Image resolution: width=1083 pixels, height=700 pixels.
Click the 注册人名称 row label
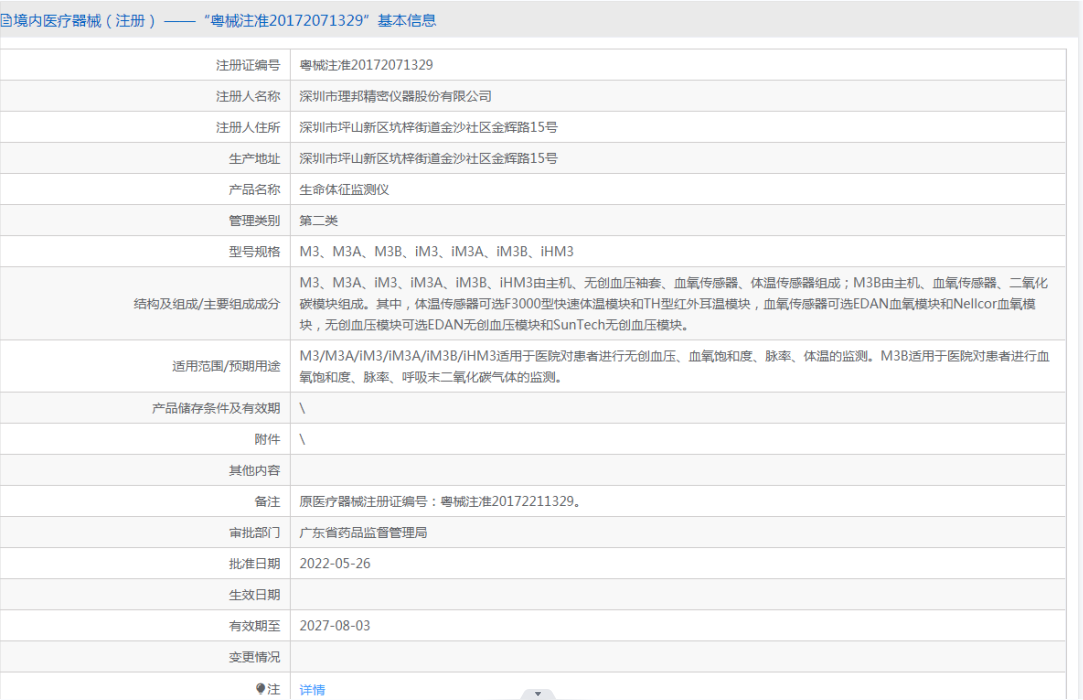click(x=248, y=96)
